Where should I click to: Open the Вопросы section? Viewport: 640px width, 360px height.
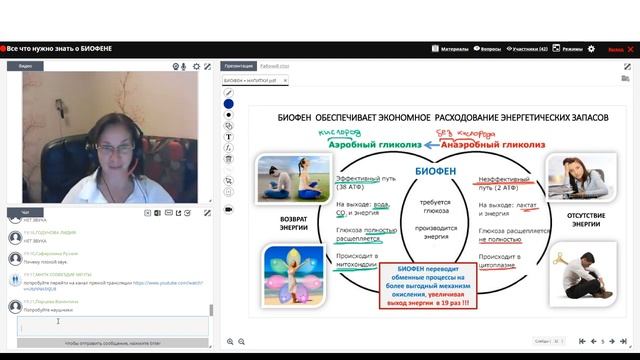tap(487, 49)
